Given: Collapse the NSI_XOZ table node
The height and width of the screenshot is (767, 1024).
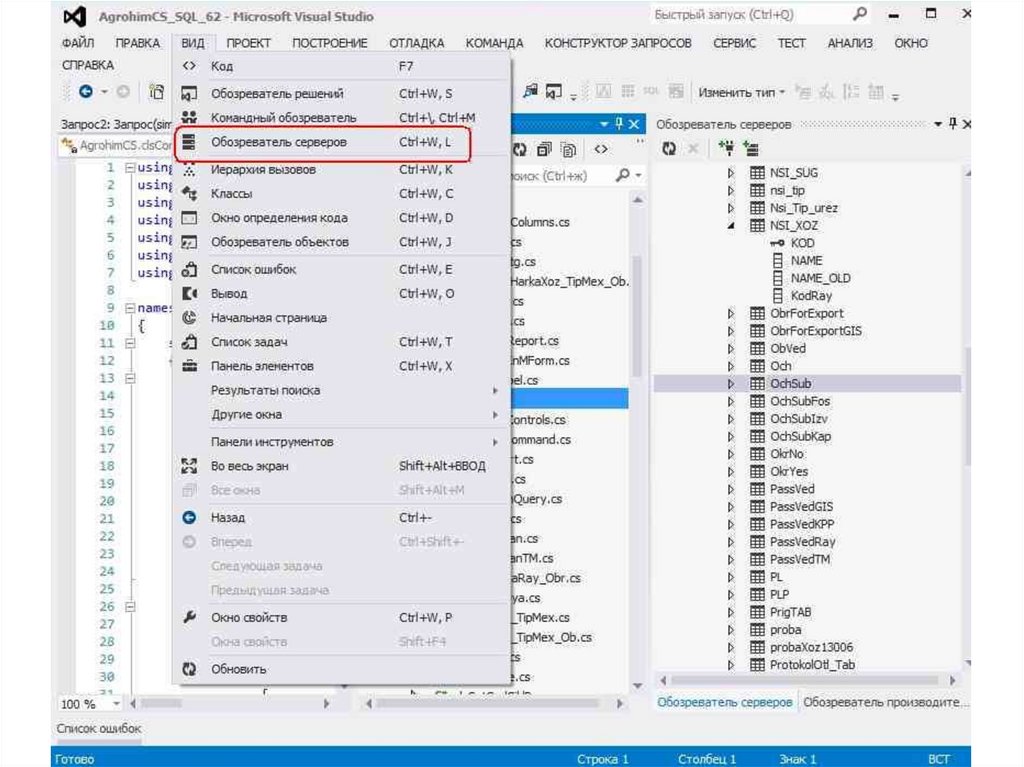Looking at the screenshot, I should pos(731,227).
